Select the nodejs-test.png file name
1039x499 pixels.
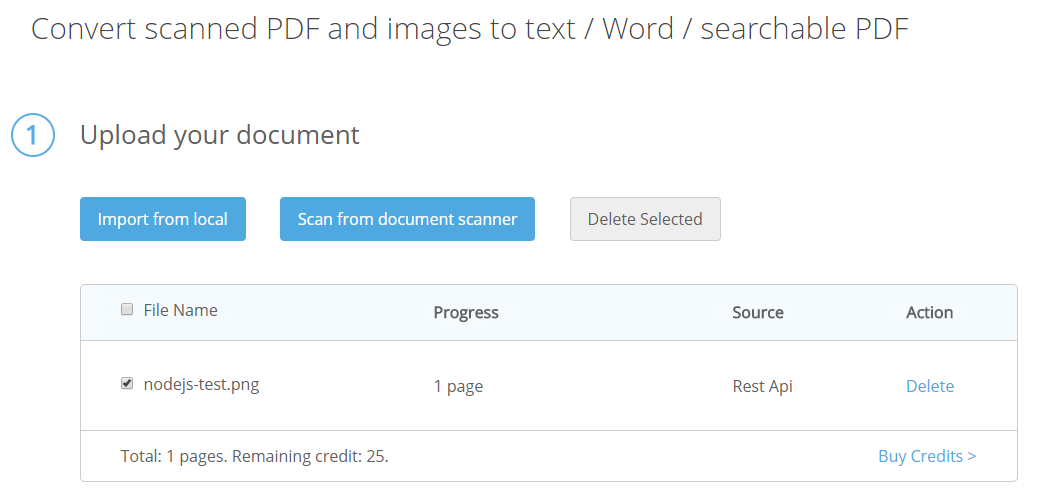(x=201, y=384)
